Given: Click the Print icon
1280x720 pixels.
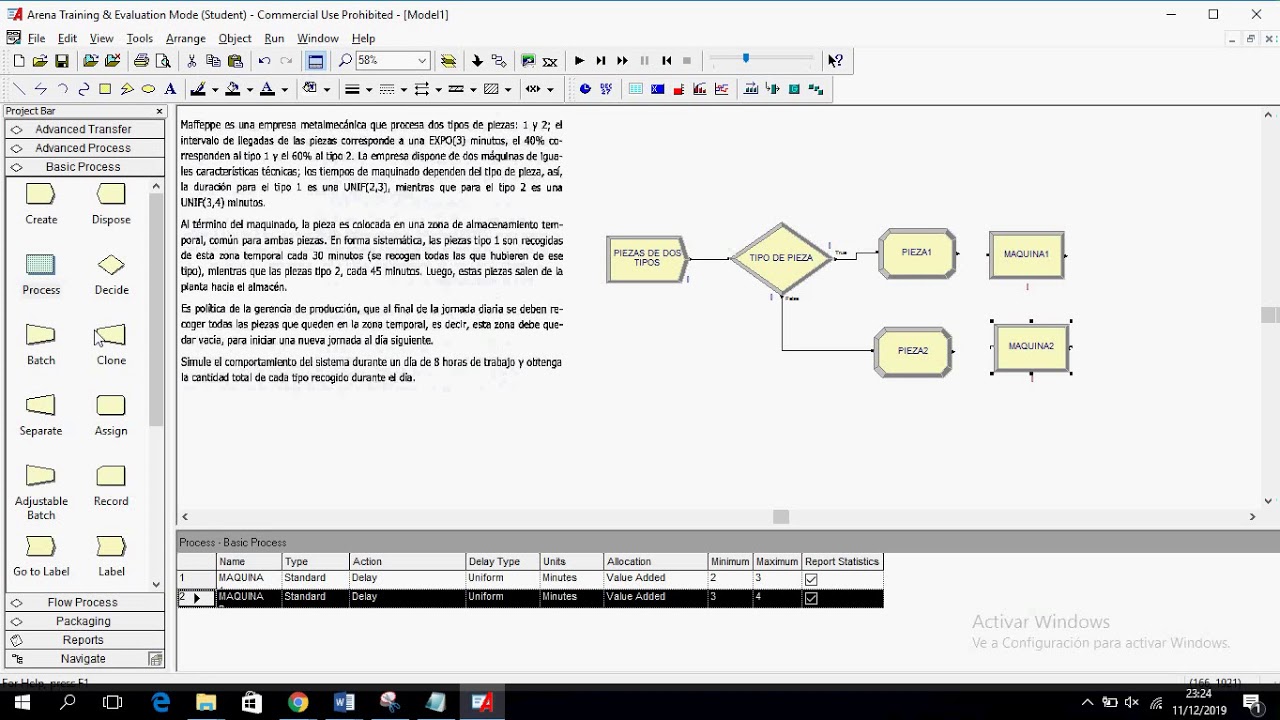Looking at the screenshot, I should point(141,61).
